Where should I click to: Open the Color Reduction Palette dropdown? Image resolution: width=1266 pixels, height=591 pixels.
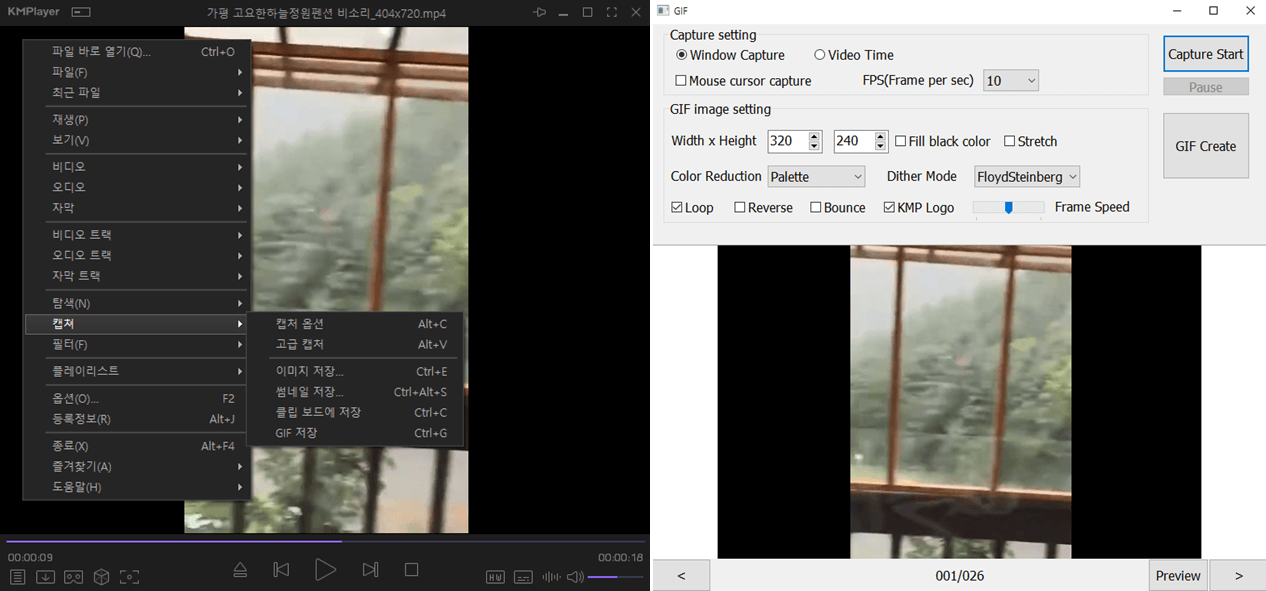(817, 177)
